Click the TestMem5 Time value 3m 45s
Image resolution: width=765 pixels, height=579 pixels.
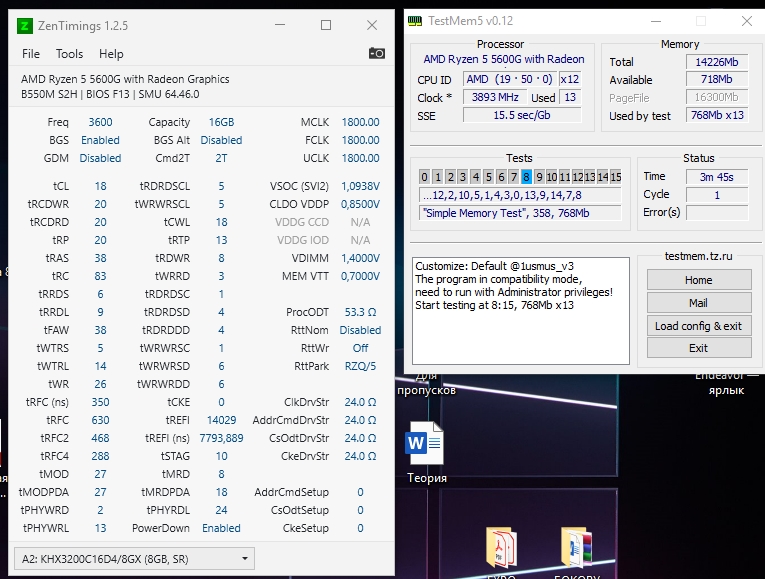717,177
